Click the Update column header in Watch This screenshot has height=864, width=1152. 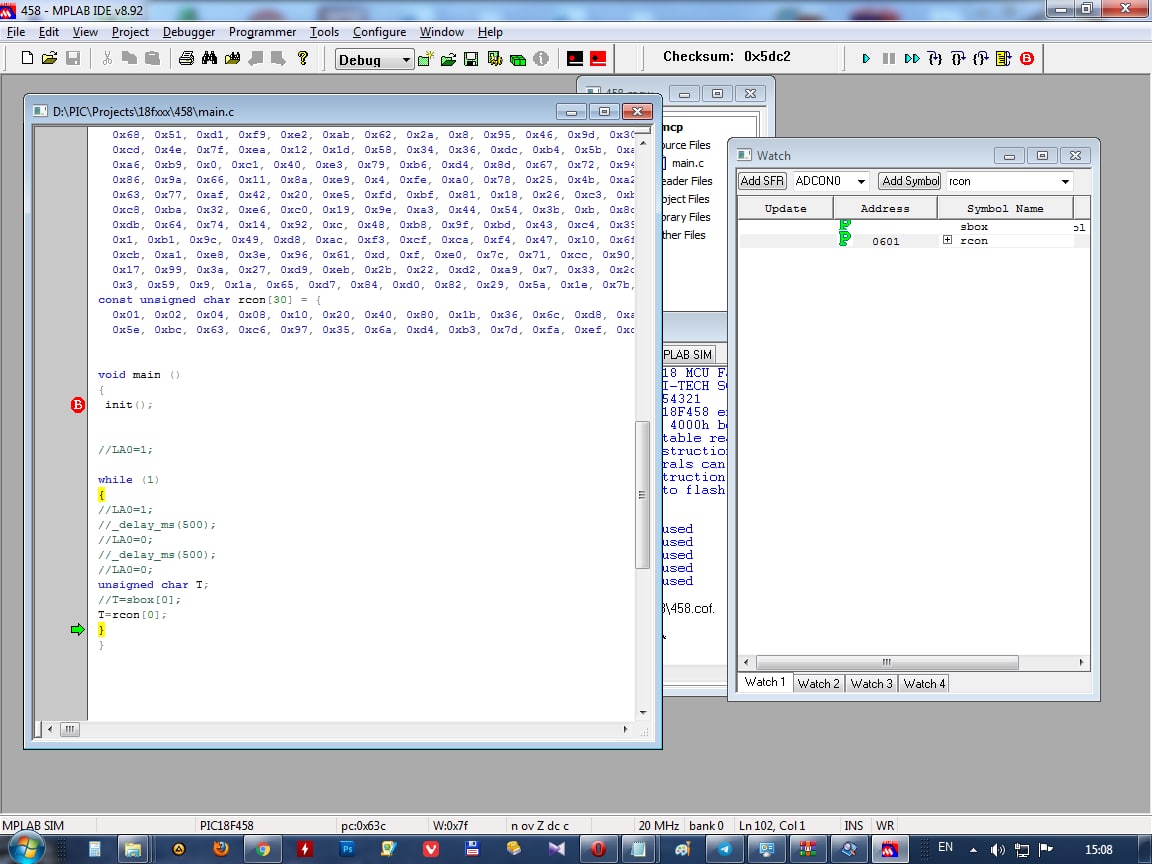coord(785,209)
